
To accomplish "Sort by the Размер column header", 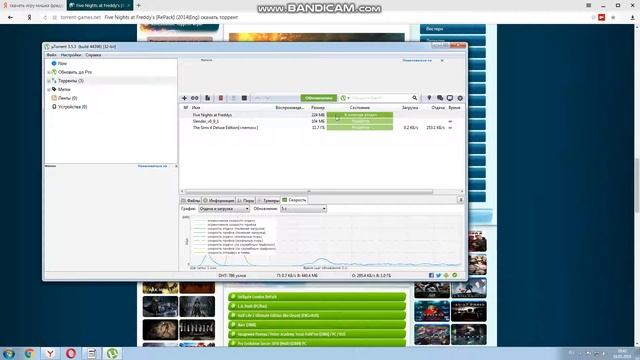I will (x=318, y=108).
